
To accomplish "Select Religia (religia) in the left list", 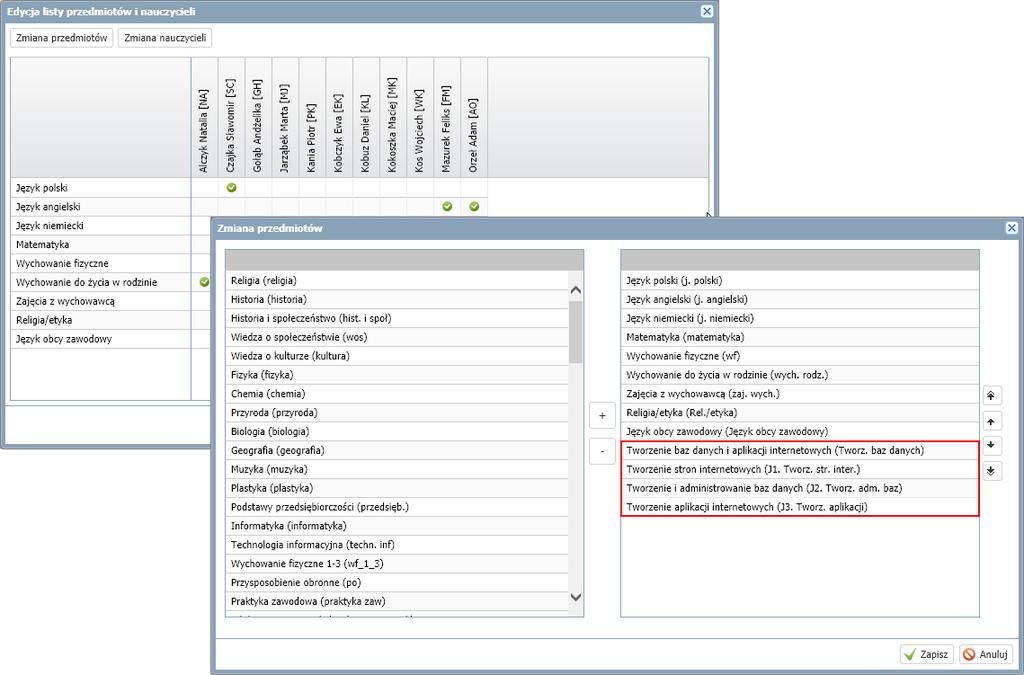I will pyautogui.click(x=397, y=281).
